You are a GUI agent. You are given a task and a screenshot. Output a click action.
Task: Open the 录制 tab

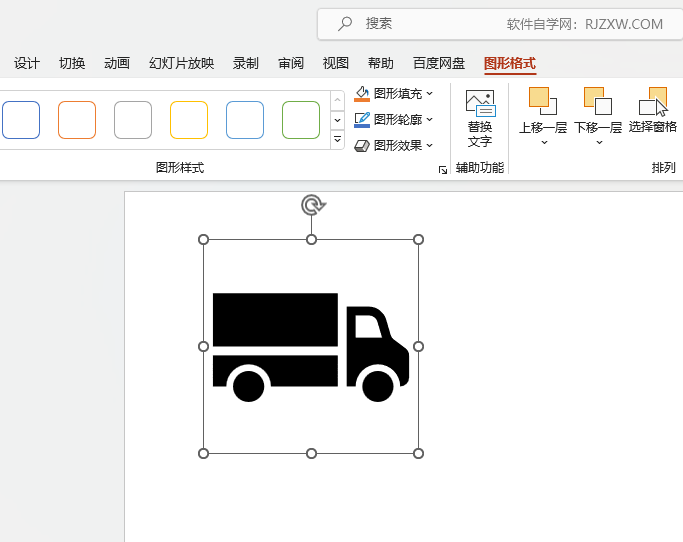coord(246,63)
